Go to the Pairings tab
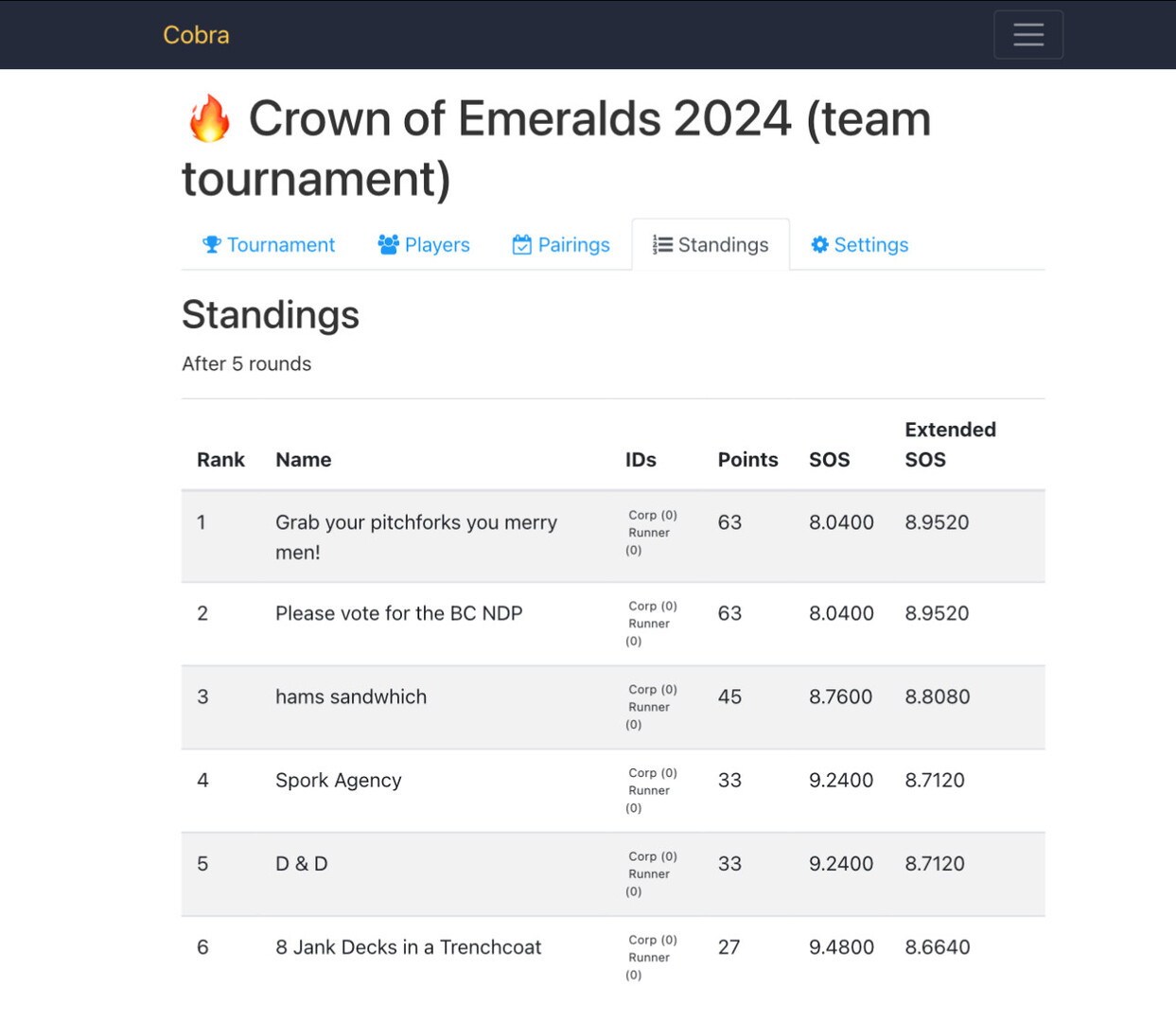The height and width of the screenshot is (1022, 1176). 573,245
